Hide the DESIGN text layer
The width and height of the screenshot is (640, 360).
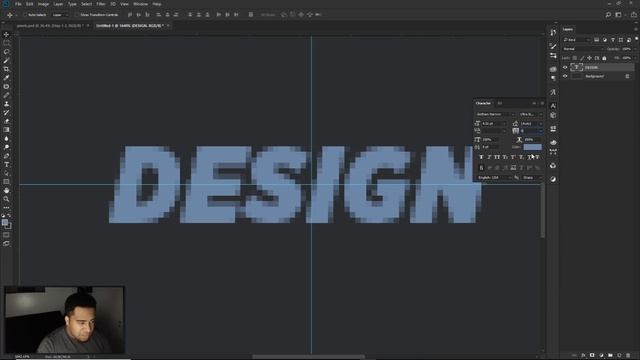tap(565, 67)
